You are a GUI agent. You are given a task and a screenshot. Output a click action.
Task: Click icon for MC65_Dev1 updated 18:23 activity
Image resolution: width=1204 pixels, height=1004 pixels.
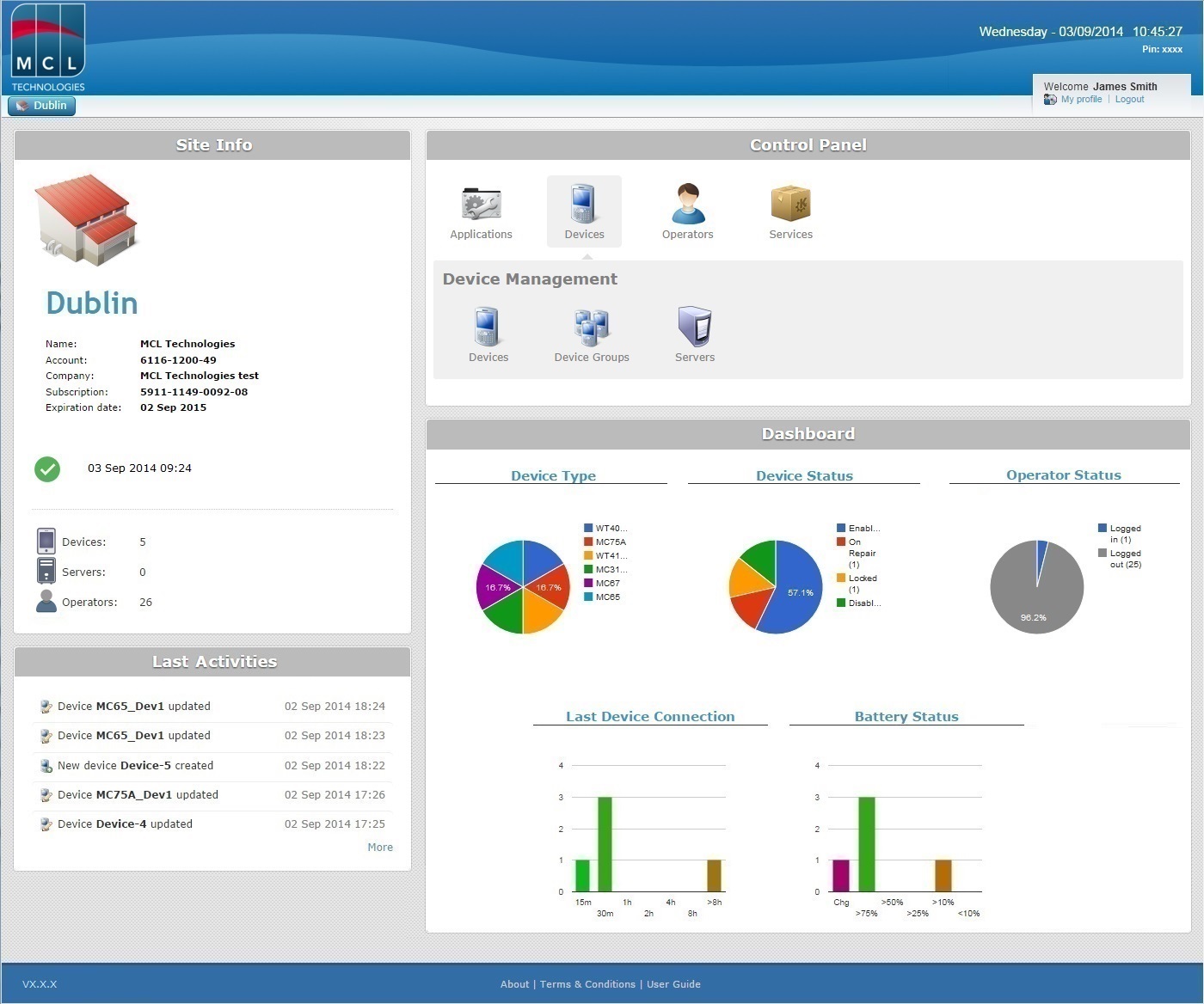(46, 736)
